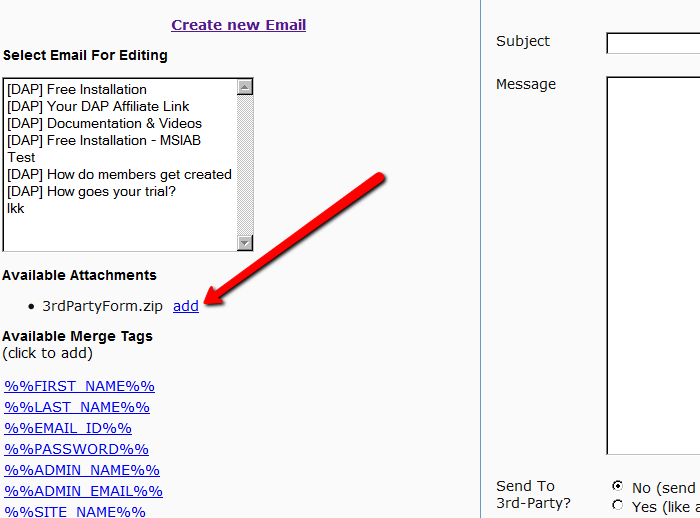Click into the Subject input field
The width and height of the screenshot is (700, 518).
(652, 43)
